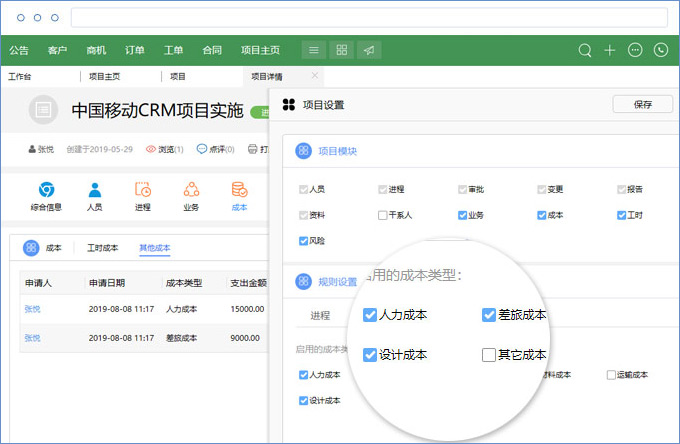
Task: Click the send paper-plane toolbar icon
Action: (x=369, y=50)
